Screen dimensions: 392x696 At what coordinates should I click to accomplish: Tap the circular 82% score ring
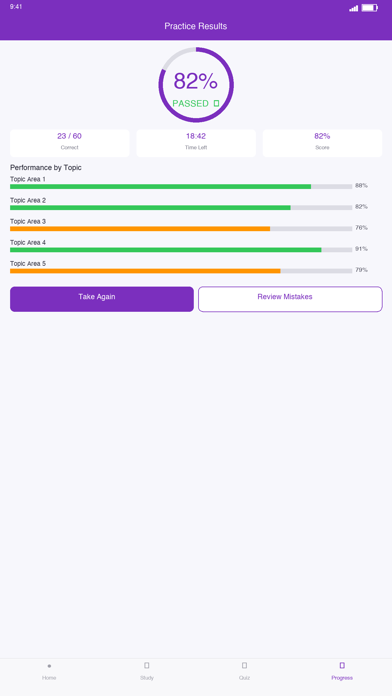point(196,85)
